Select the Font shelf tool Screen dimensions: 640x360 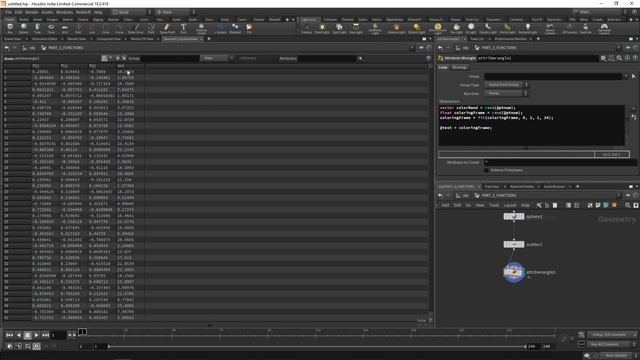tap(183, 28)
